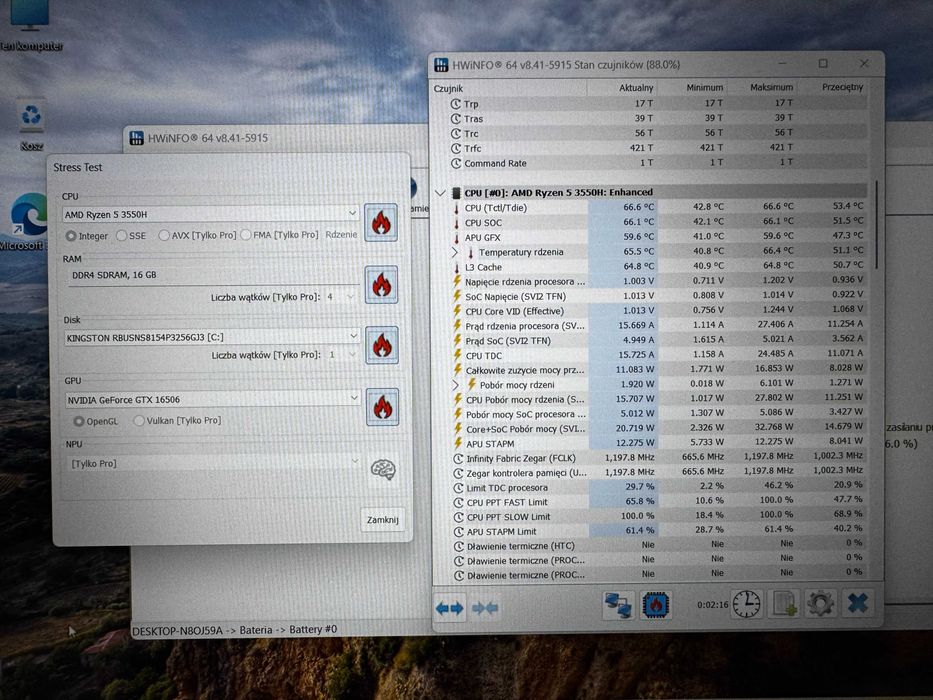Open the Disk dropdown KINGSTON RBUSNS8154P3256GJ3

point(212,337)
